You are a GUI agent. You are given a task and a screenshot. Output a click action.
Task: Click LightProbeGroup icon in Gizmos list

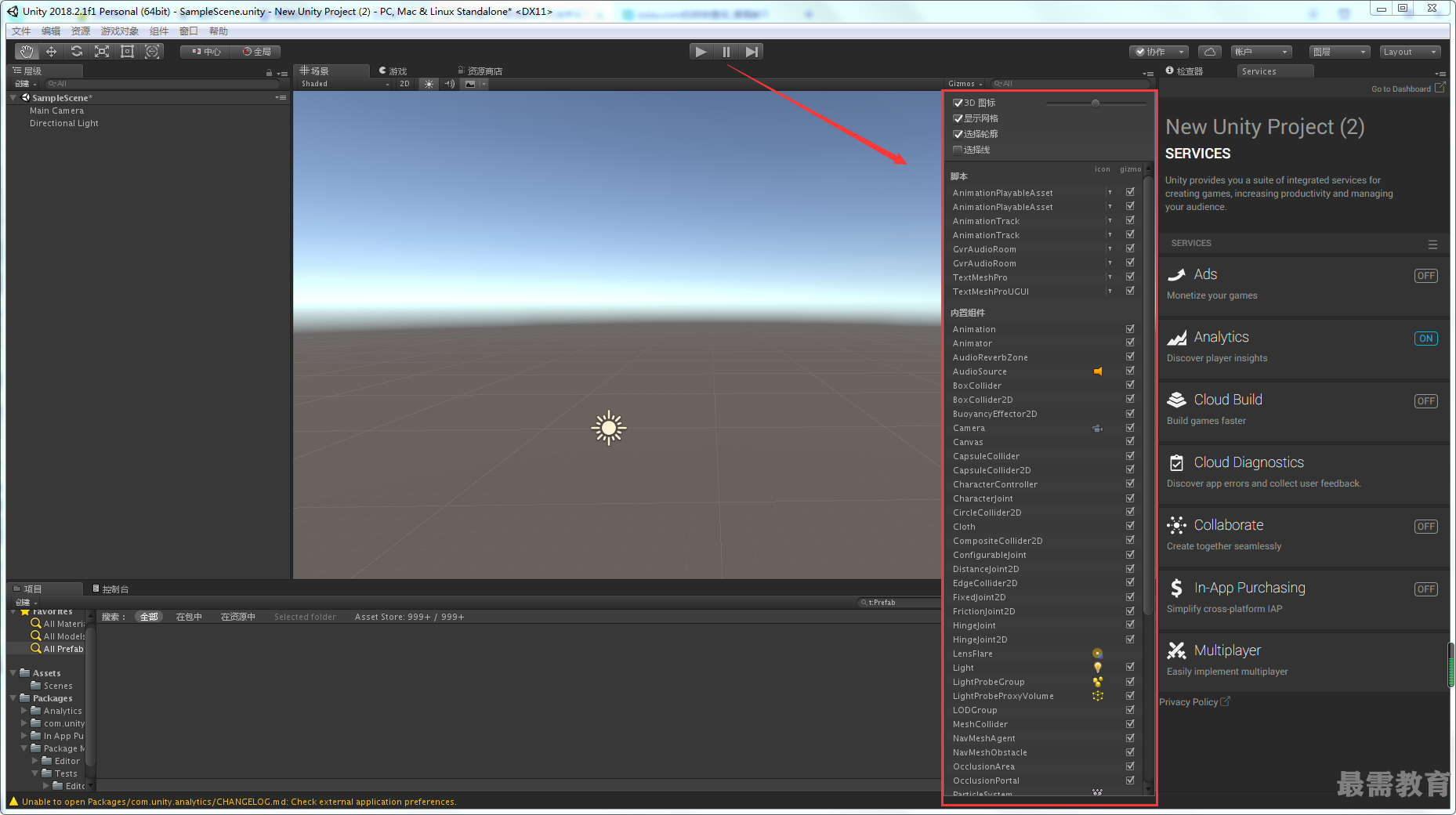click(1098, 682)
